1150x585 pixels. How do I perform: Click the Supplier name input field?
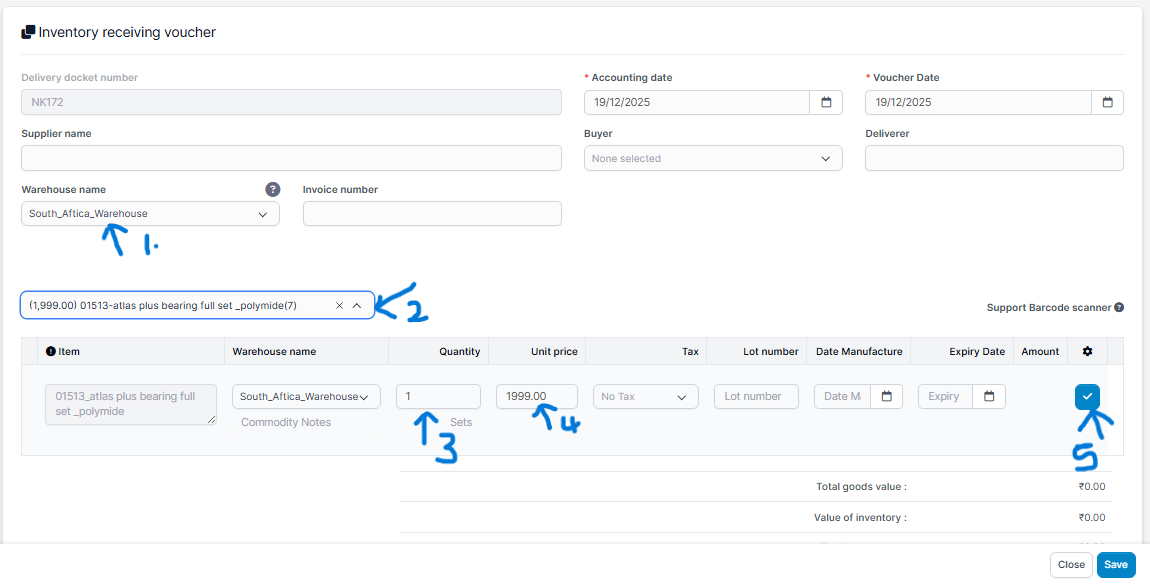click(291, 158)
